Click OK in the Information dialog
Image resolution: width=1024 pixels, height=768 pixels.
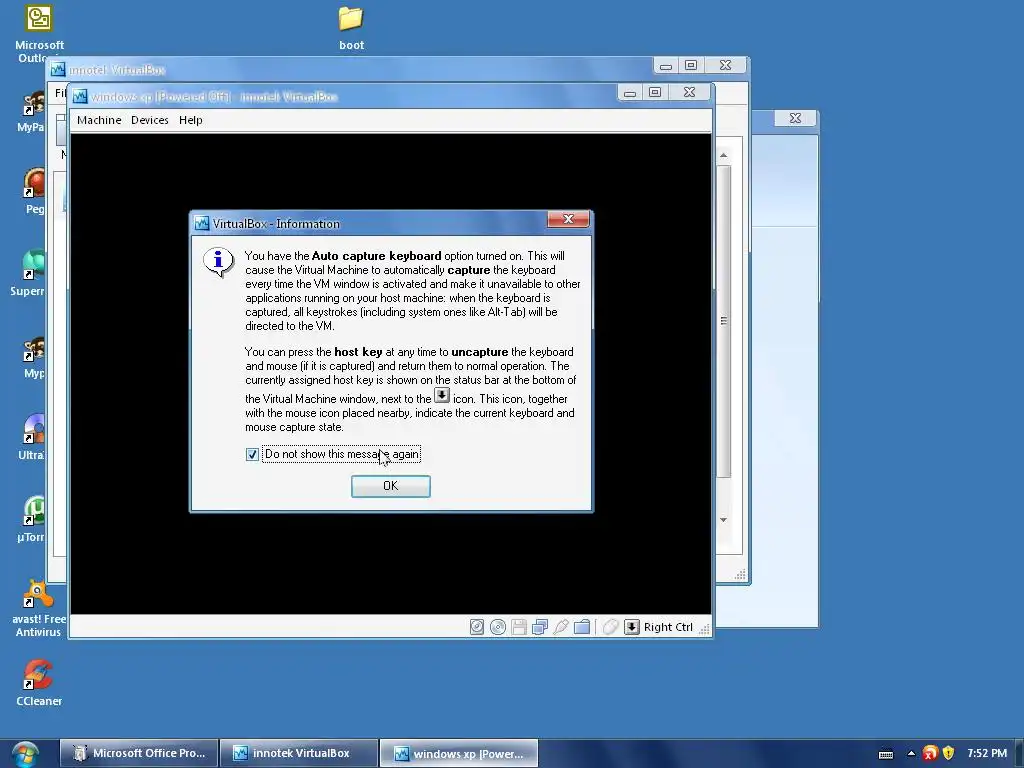coord(391,486)
